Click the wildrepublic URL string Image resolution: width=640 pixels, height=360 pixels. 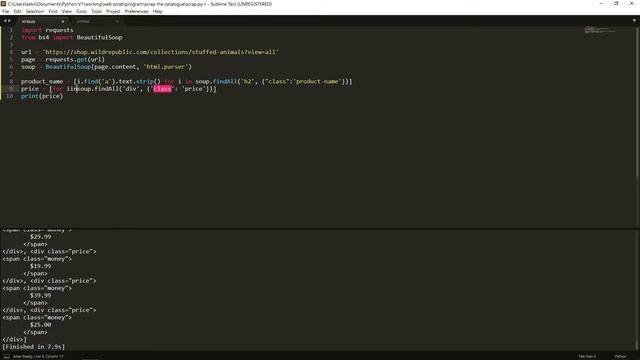[160, 52]
